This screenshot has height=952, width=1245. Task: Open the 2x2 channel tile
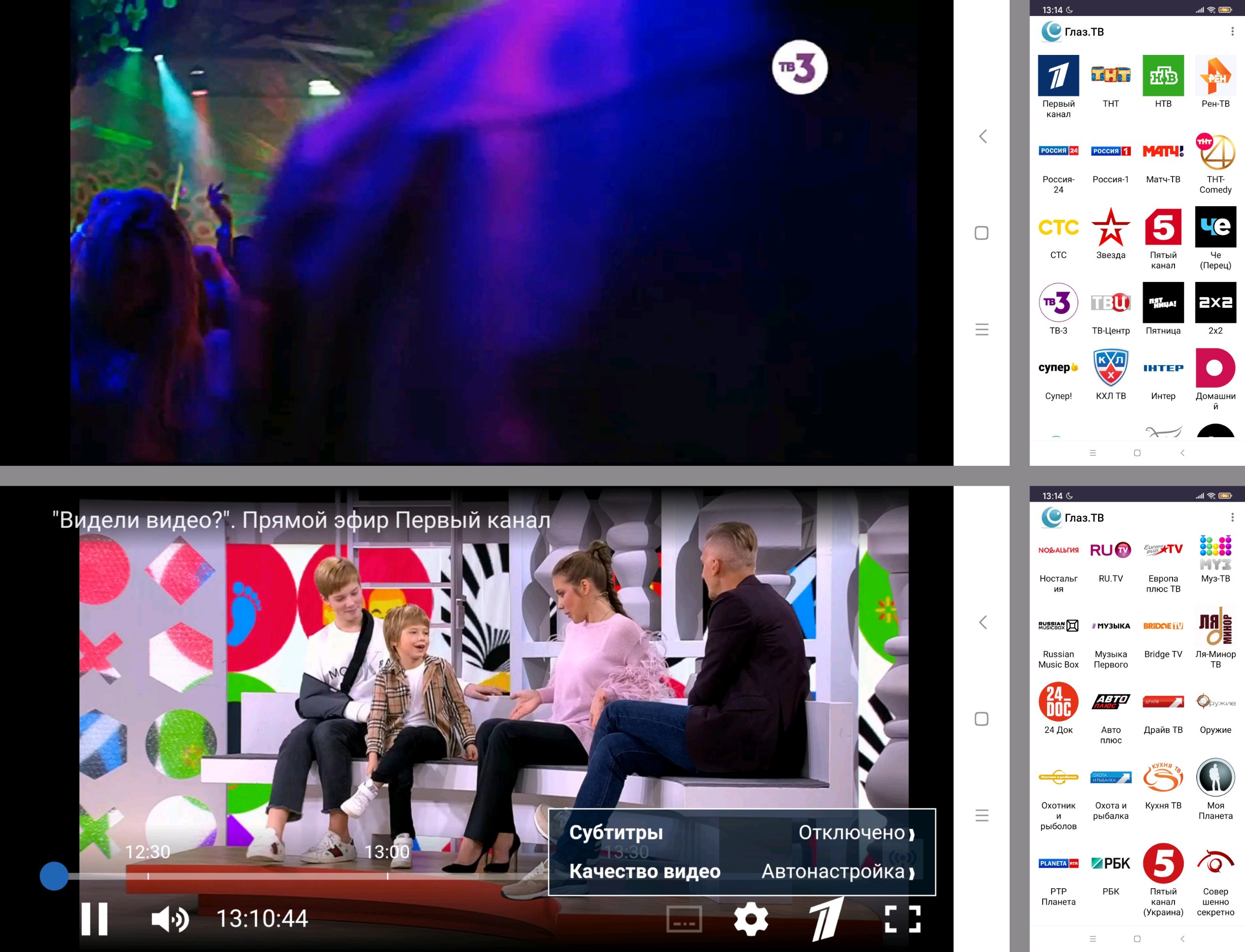[x=1215, y=309]
